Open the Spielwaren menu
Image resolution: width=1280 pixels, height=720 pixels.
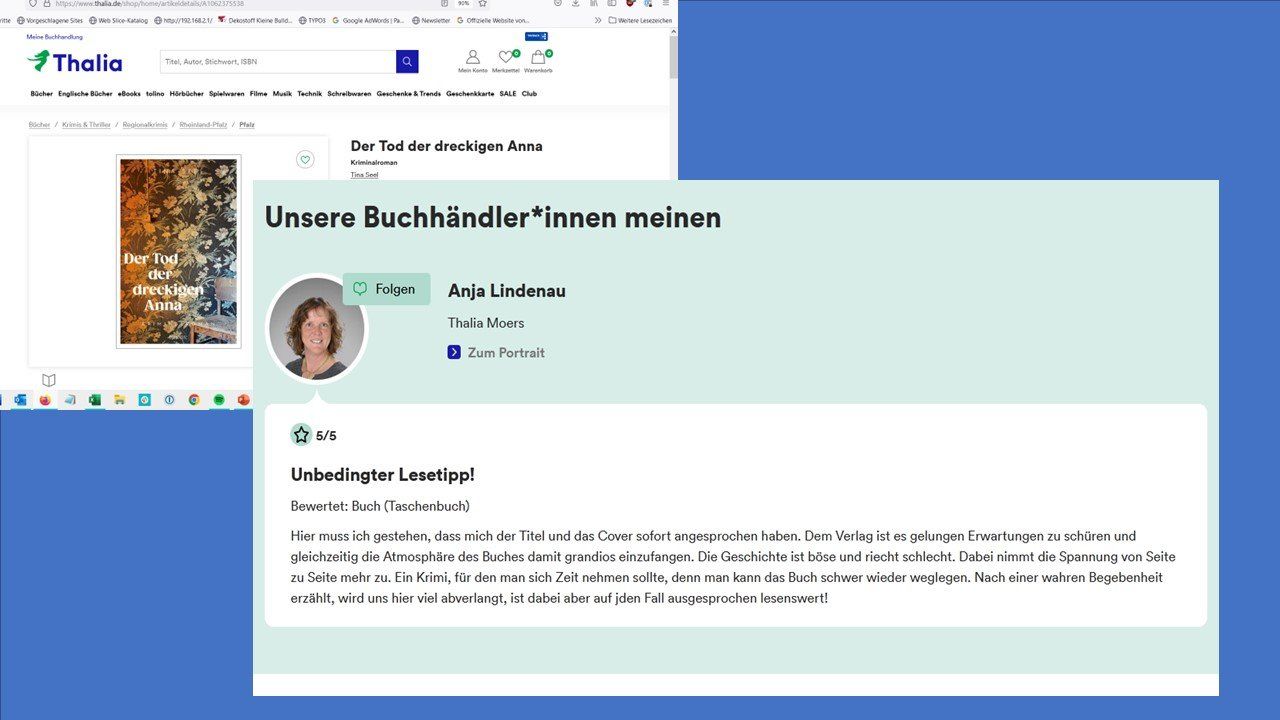227,94
